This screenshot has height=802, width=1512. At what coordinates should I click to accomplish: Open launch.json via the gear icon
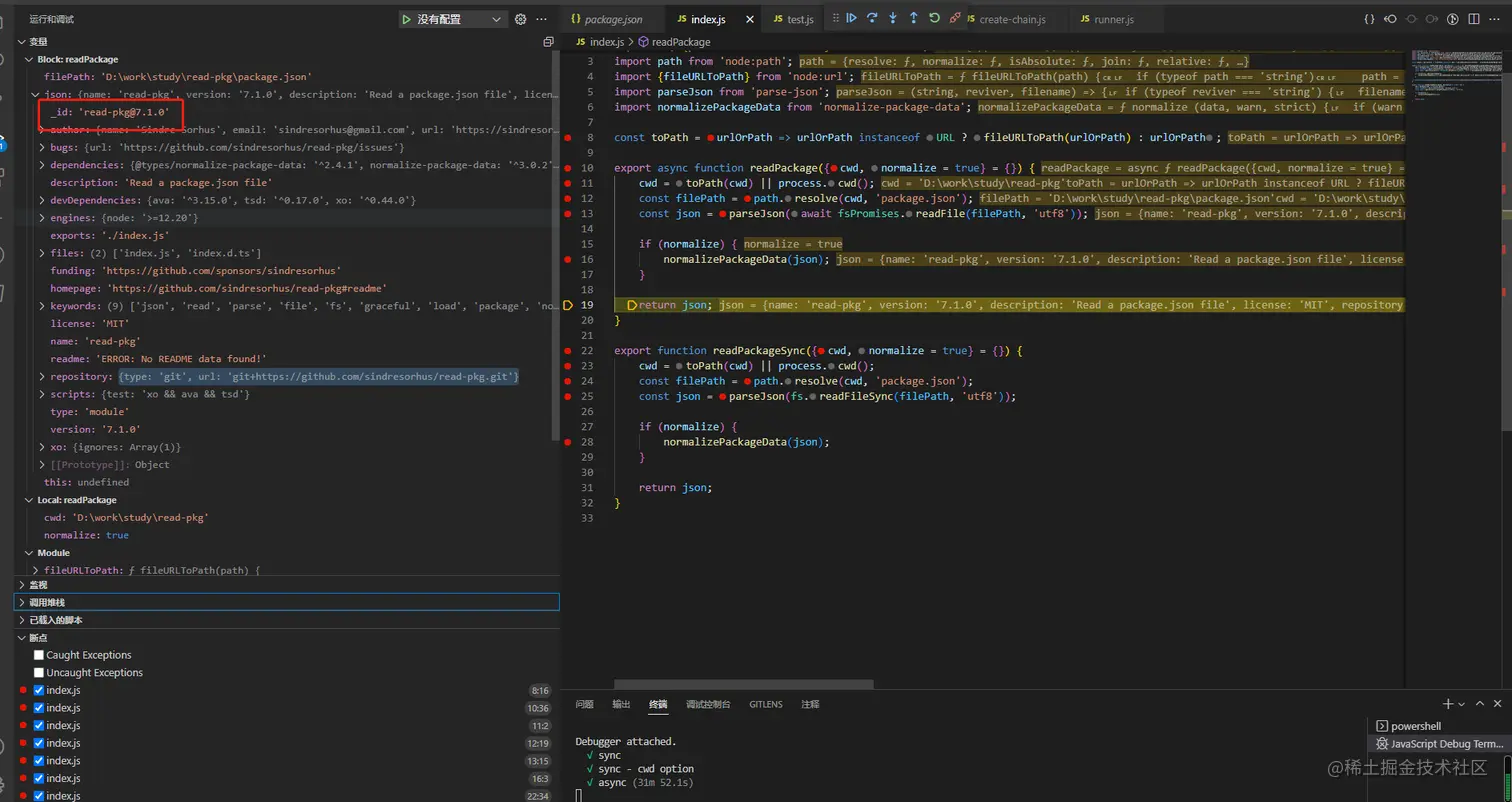pos(520,19)
